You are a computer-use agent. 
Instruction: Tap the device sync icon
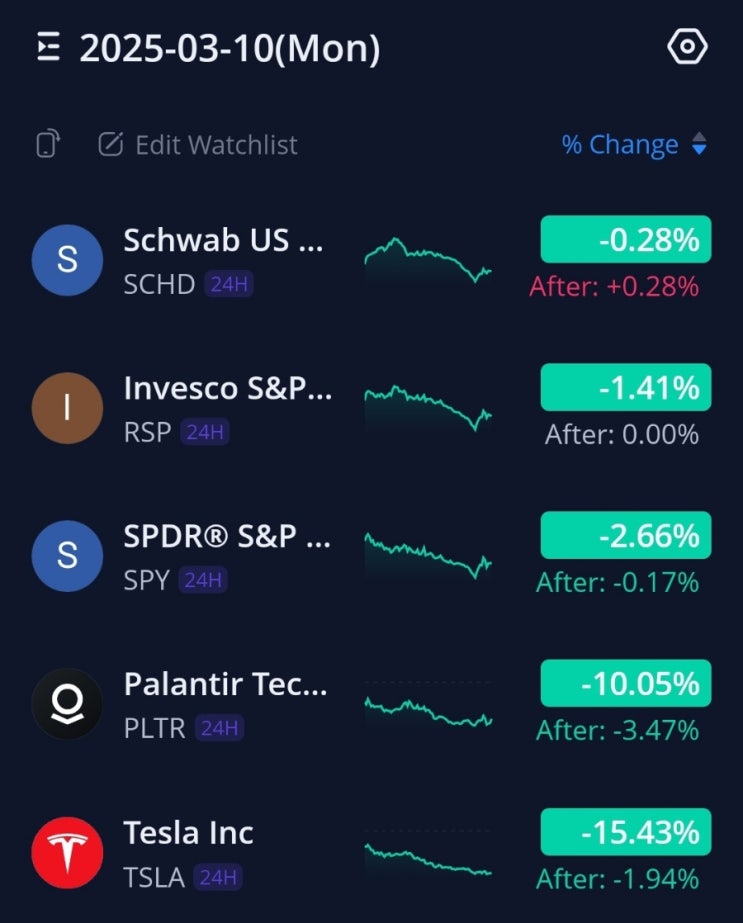(x=47, y=145)
